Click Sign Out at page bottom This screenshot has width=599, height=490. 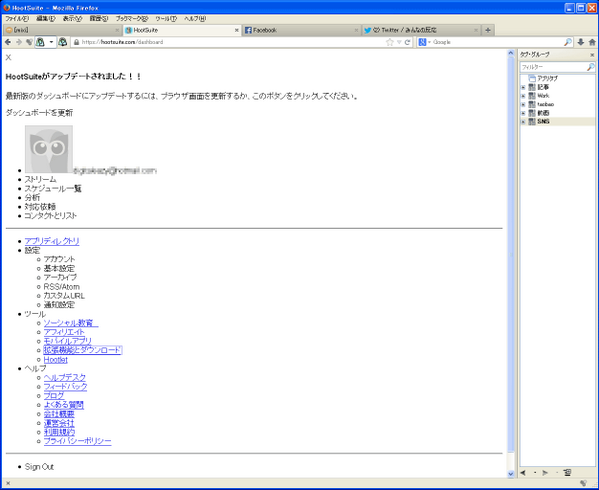tap(39, 467)
